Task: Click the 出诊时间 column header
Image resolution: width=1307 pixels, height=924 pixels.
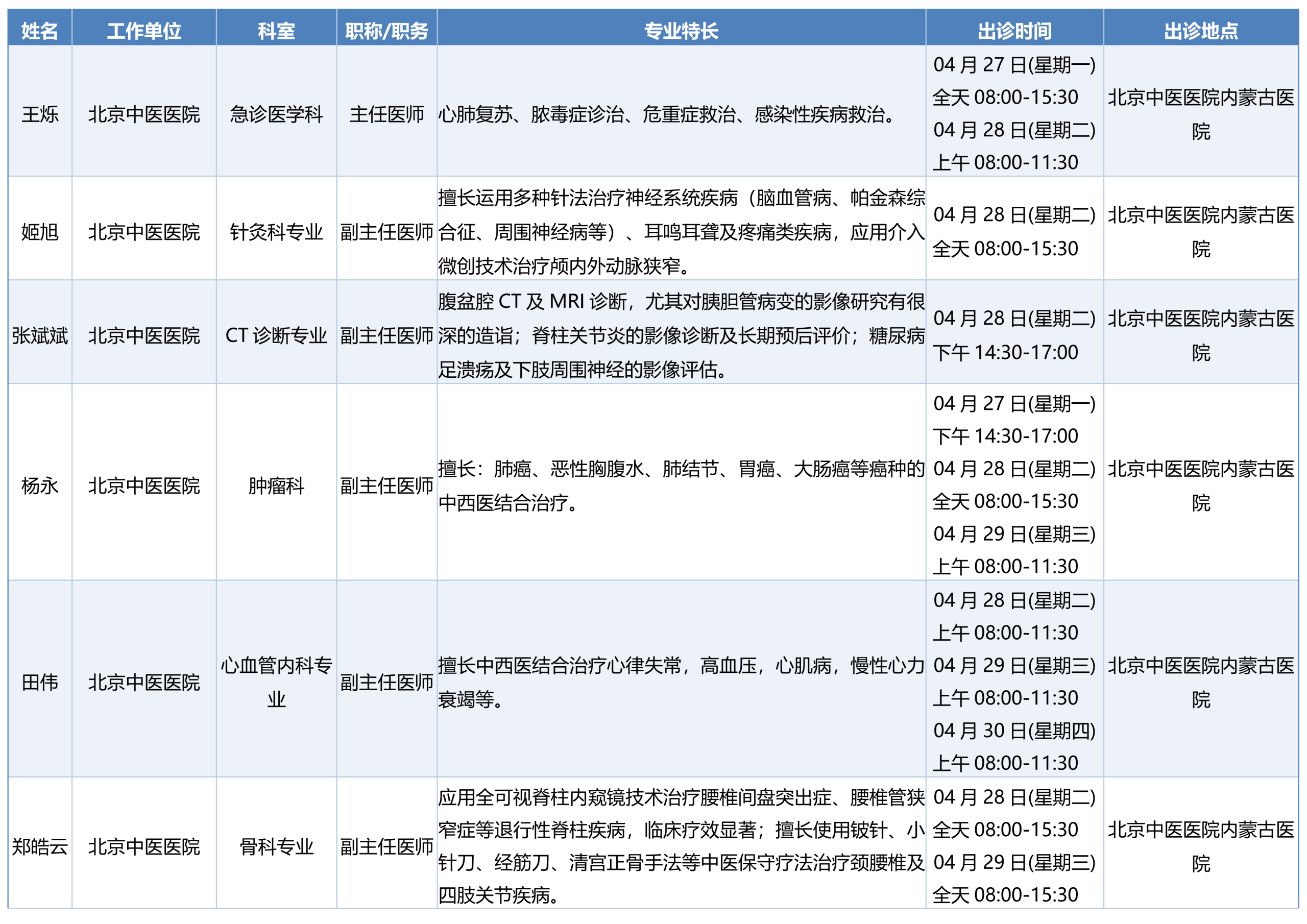Action: point(1014,30)
